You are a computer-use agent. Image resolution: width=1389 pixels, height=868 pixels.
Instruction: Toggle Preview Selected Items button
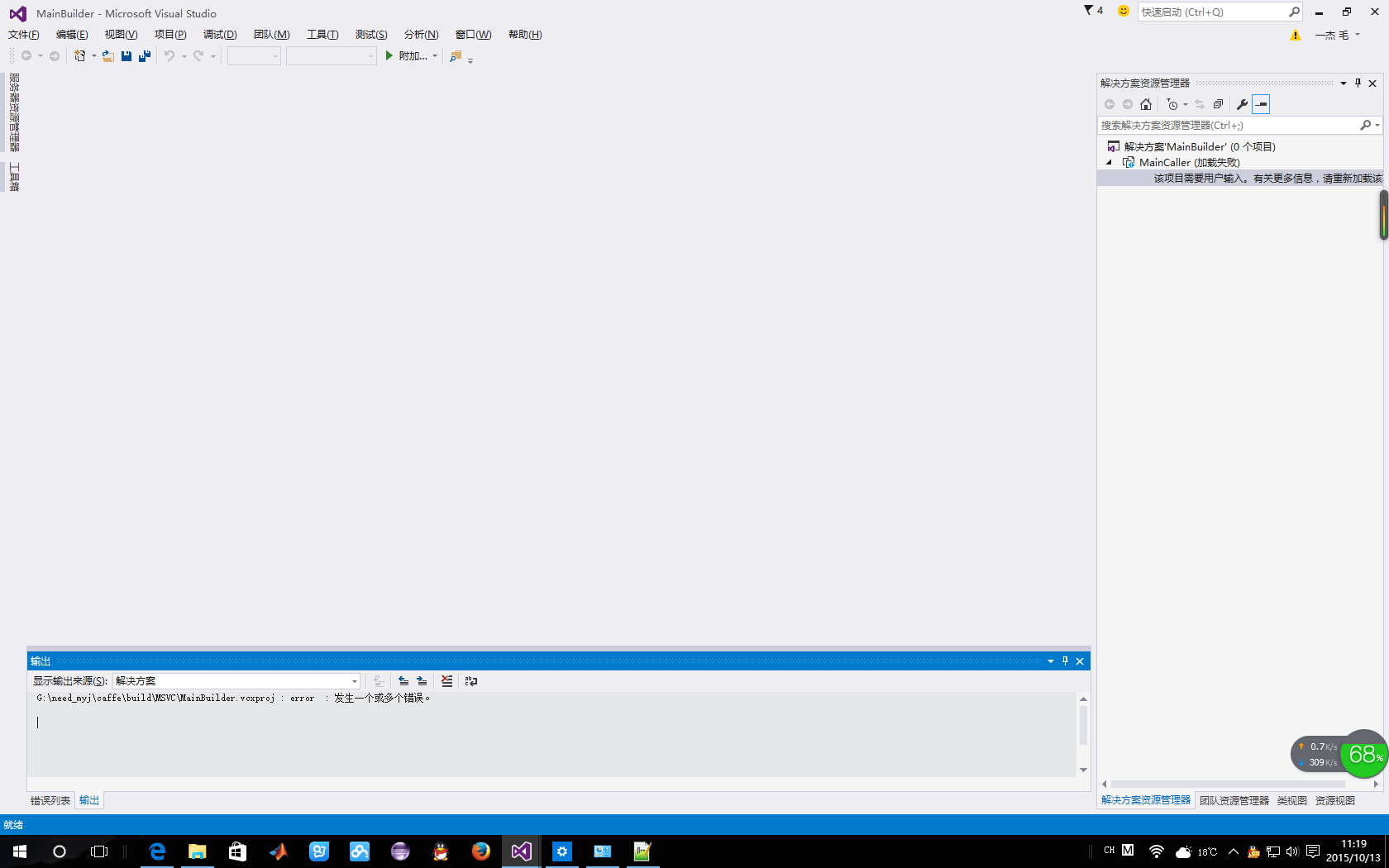coord(1261,104)
